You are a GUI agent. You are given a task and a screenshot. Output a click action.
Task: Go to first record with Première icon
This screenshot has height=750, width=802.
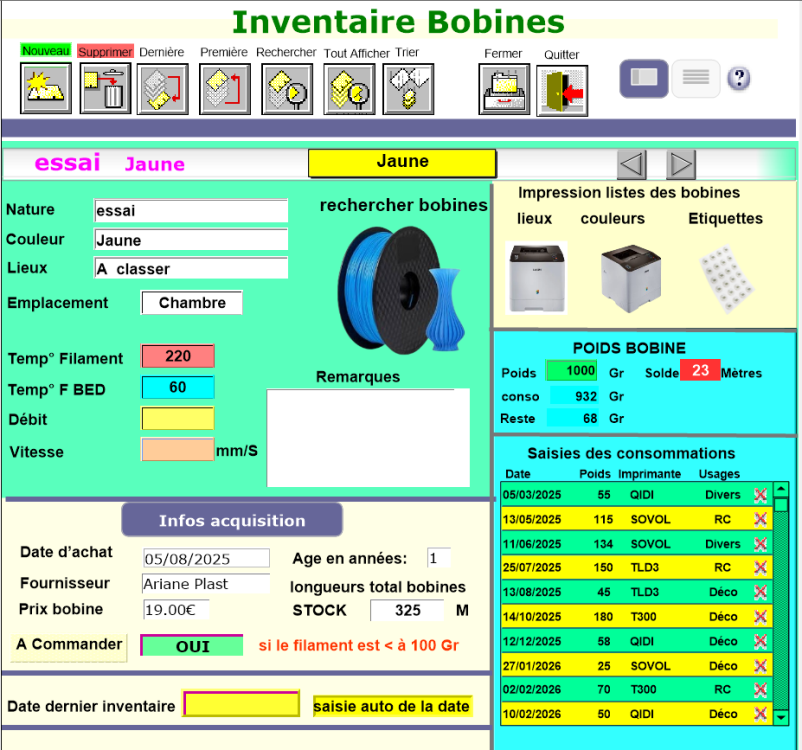[x=225, y=89]
